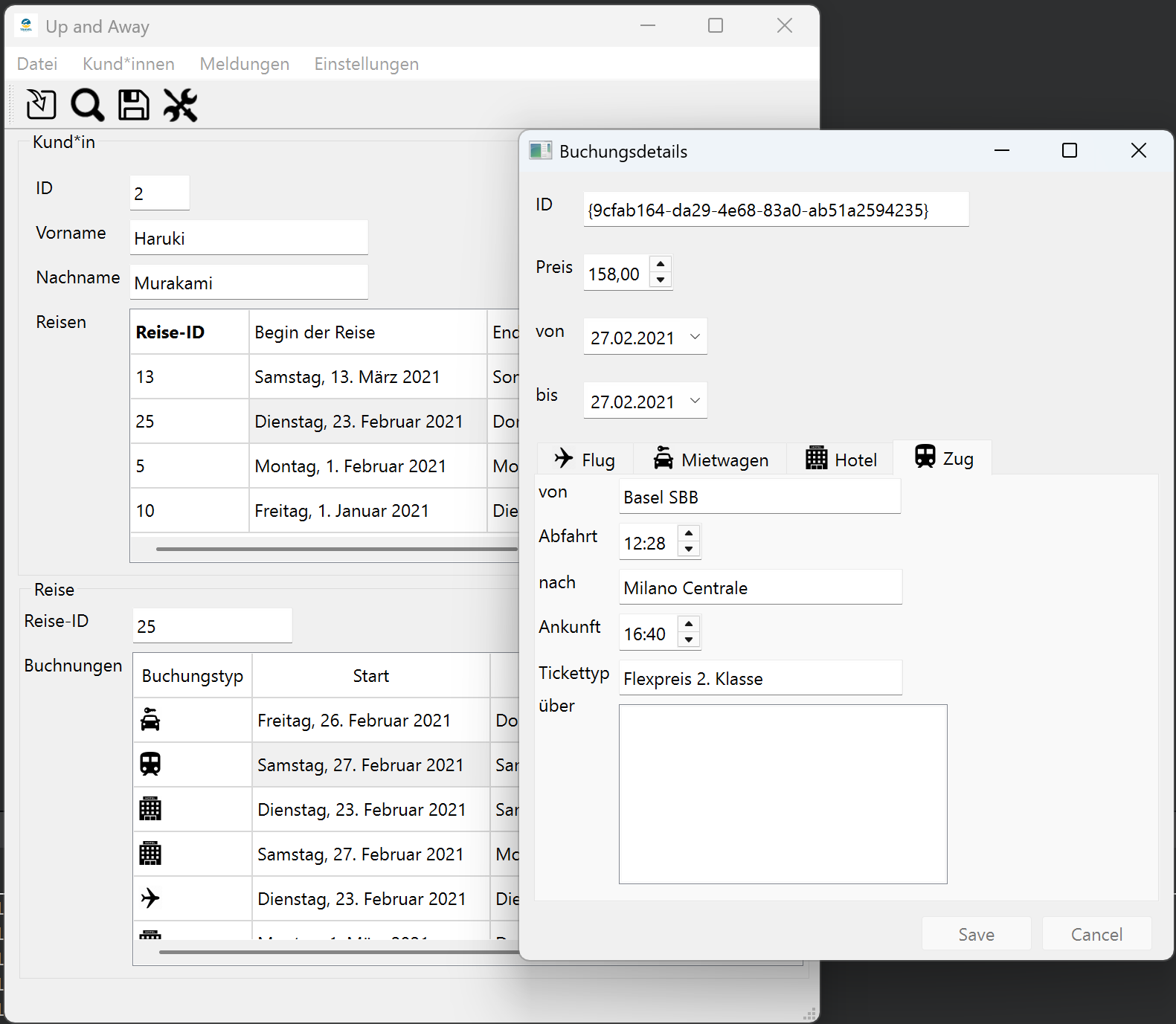Click the Vorname field Haruki

tap(248, 238)
